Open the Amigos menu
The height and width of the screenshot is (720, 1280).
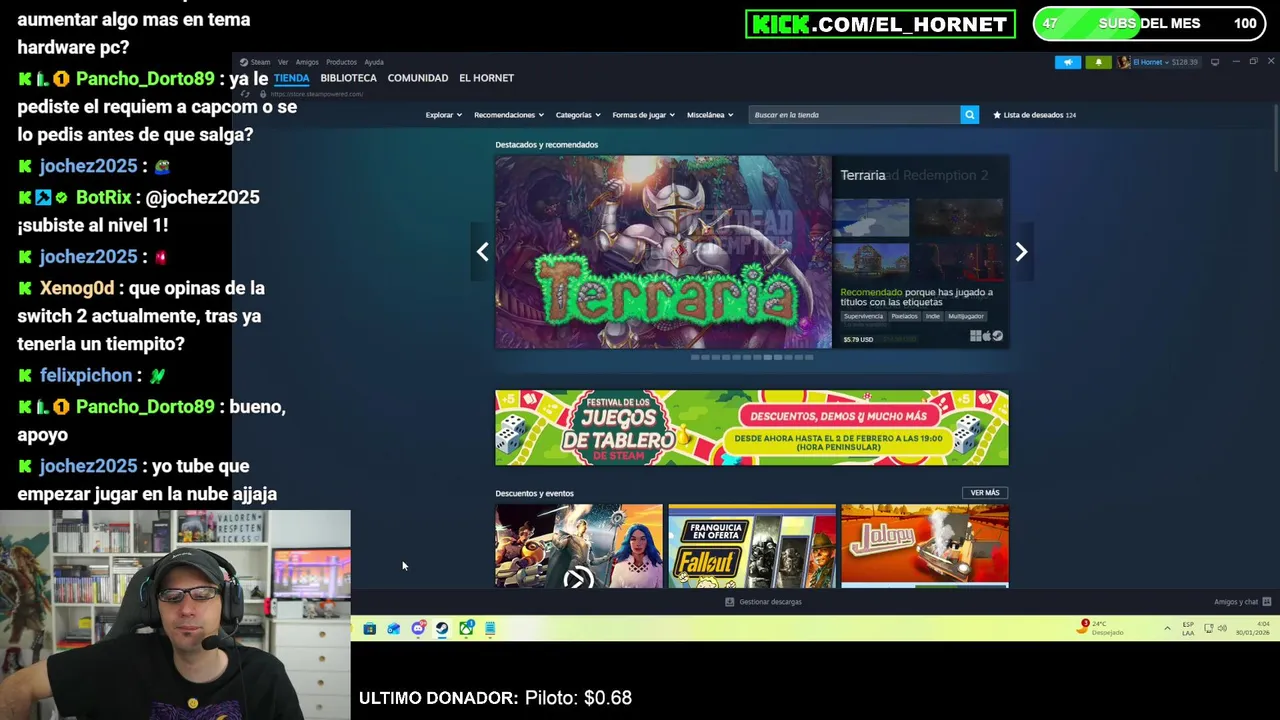(x=307, y=62)
